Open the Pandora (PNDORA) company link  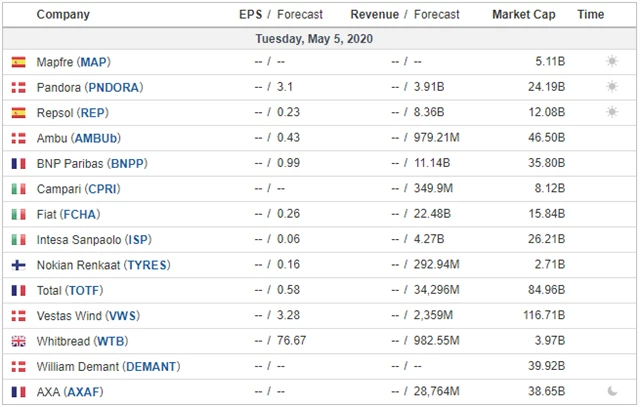89,87
